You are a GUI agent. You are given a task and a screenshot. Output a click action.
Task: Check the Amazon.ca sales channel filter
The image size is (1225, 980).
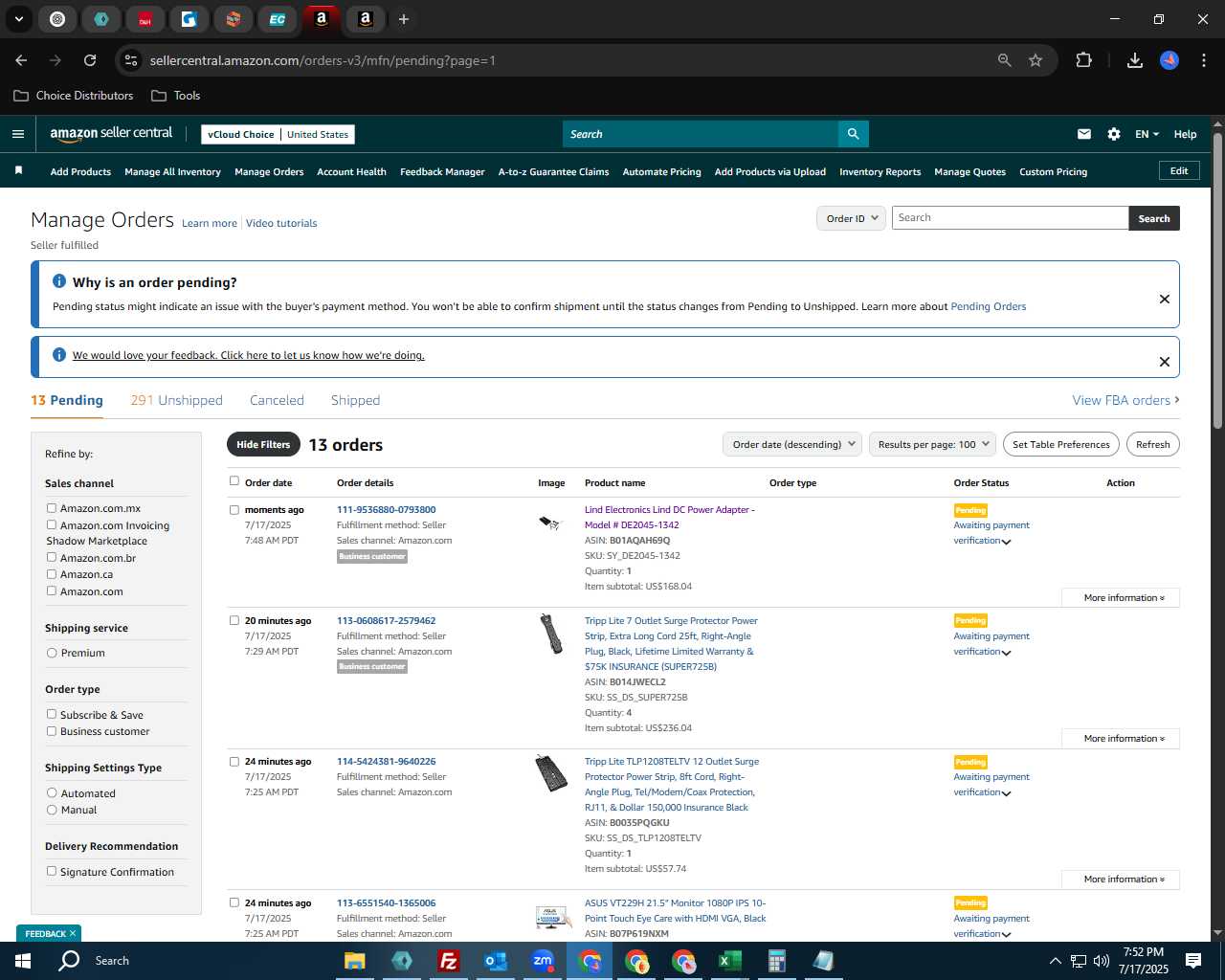(52, 574)
